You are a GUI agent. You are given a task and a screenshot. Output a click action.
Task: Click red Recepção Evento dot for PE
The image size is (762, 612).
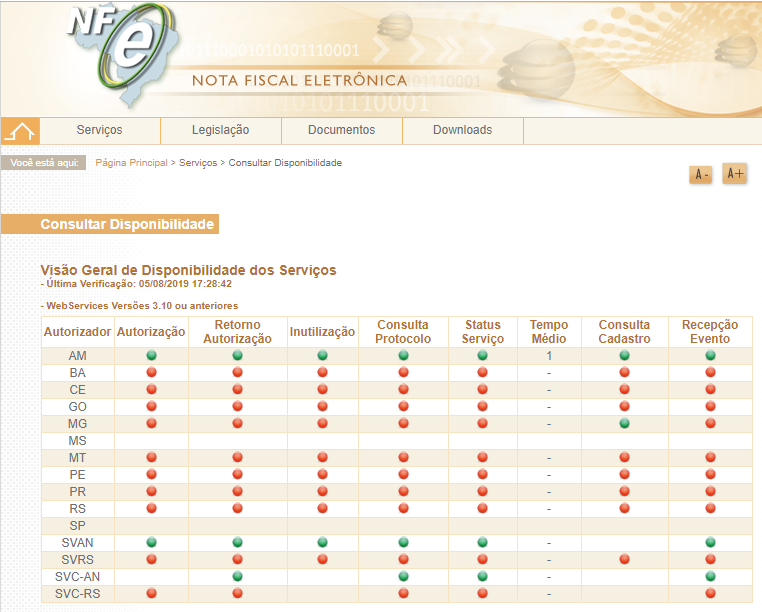710,474
